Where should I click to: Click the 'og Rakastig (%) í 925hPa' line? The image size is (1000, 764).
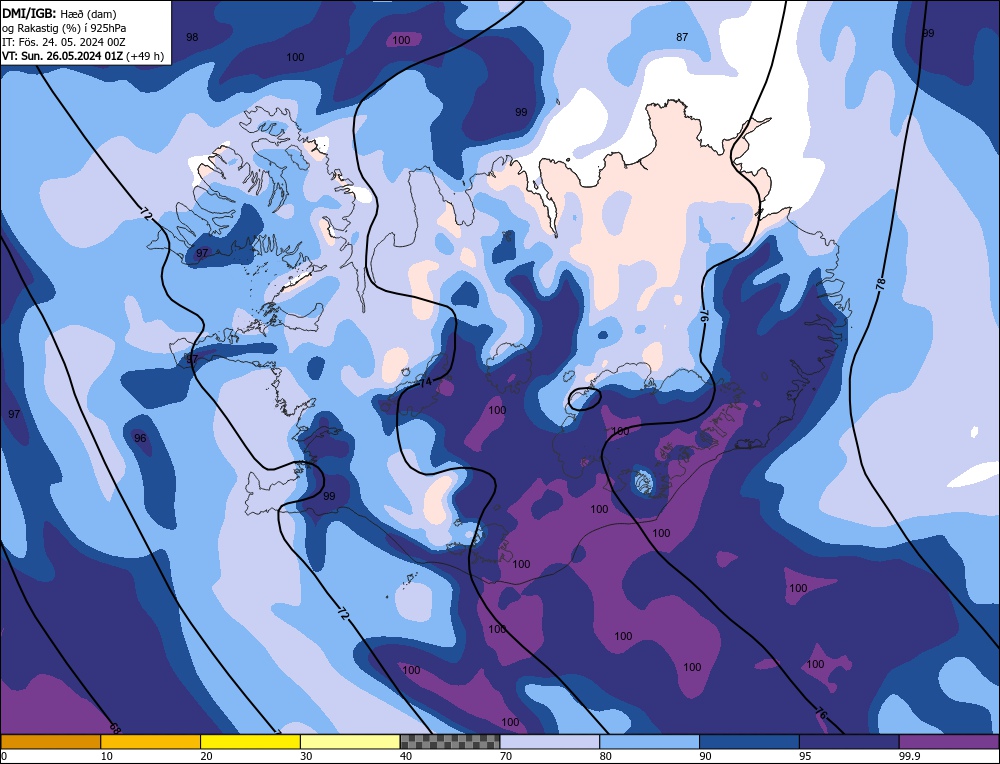coord(64,28)
